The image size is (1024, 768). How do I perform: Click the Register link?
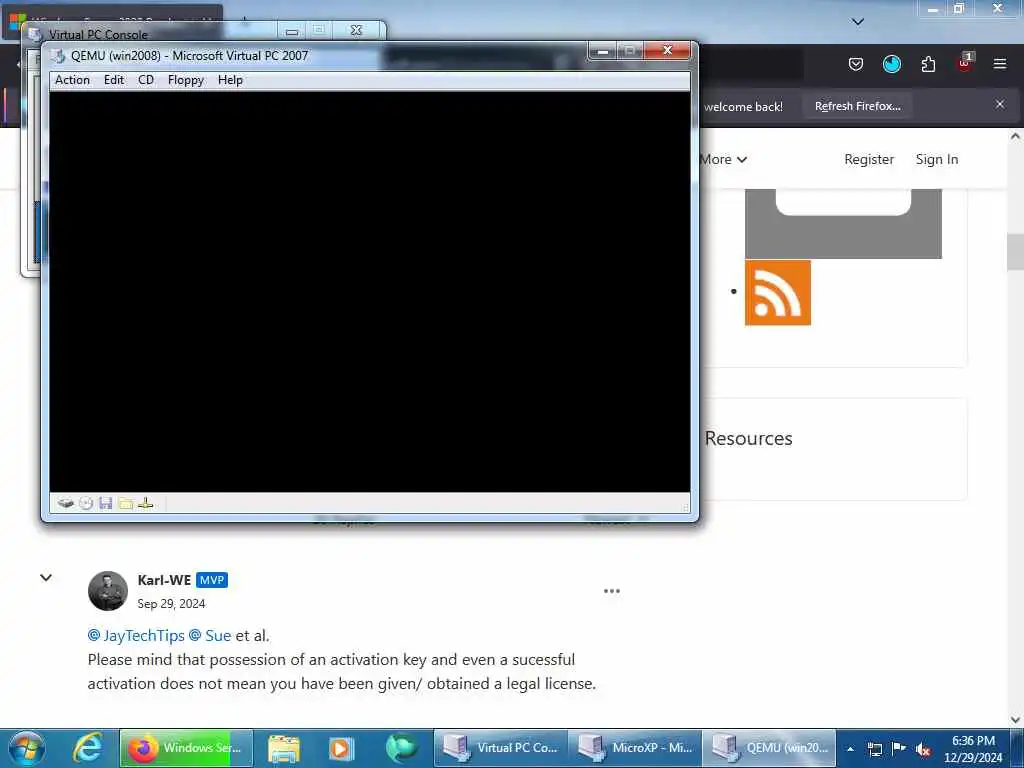pyautogui.click(x=869, y=159)
